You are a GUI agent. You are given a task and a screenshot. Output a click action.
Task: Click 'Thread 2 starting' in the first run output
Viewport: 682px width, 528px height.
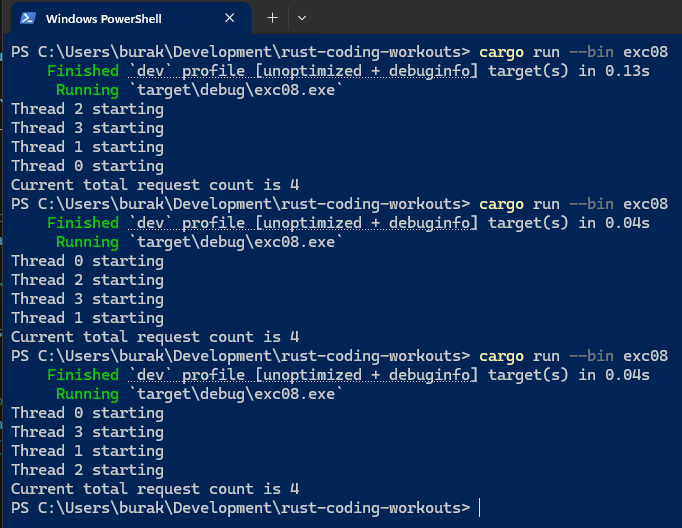tap(87, 109)
